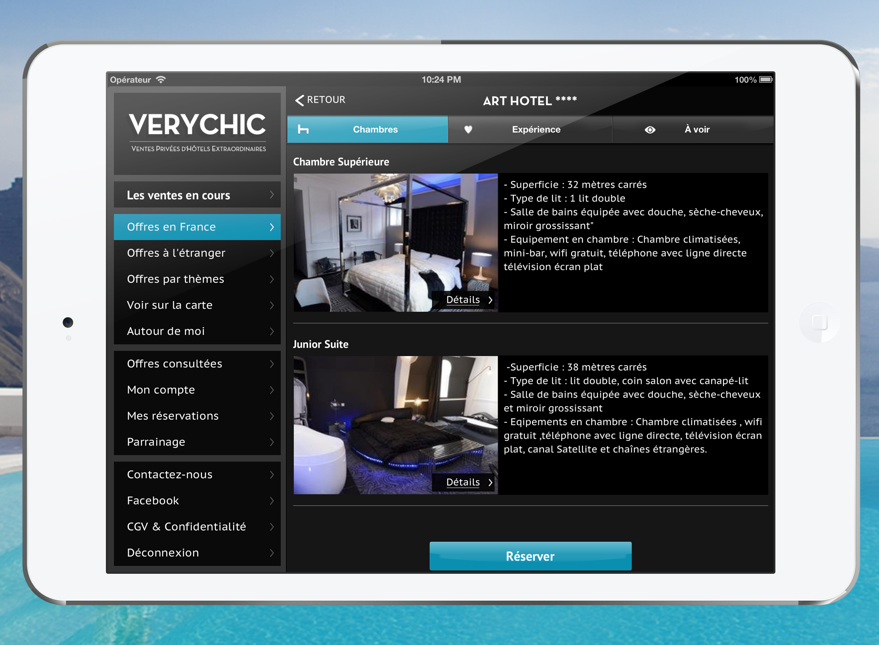Open Voir sur la carte
This screenshot has width=879, height=645.
[x=197, y=305]
